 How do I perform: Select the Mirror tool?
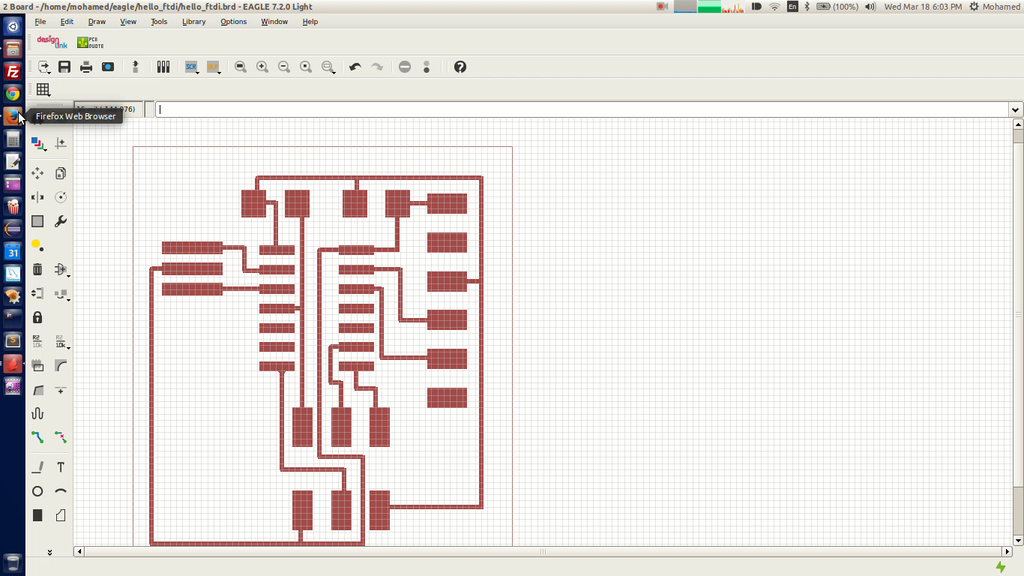coord(37,197)
